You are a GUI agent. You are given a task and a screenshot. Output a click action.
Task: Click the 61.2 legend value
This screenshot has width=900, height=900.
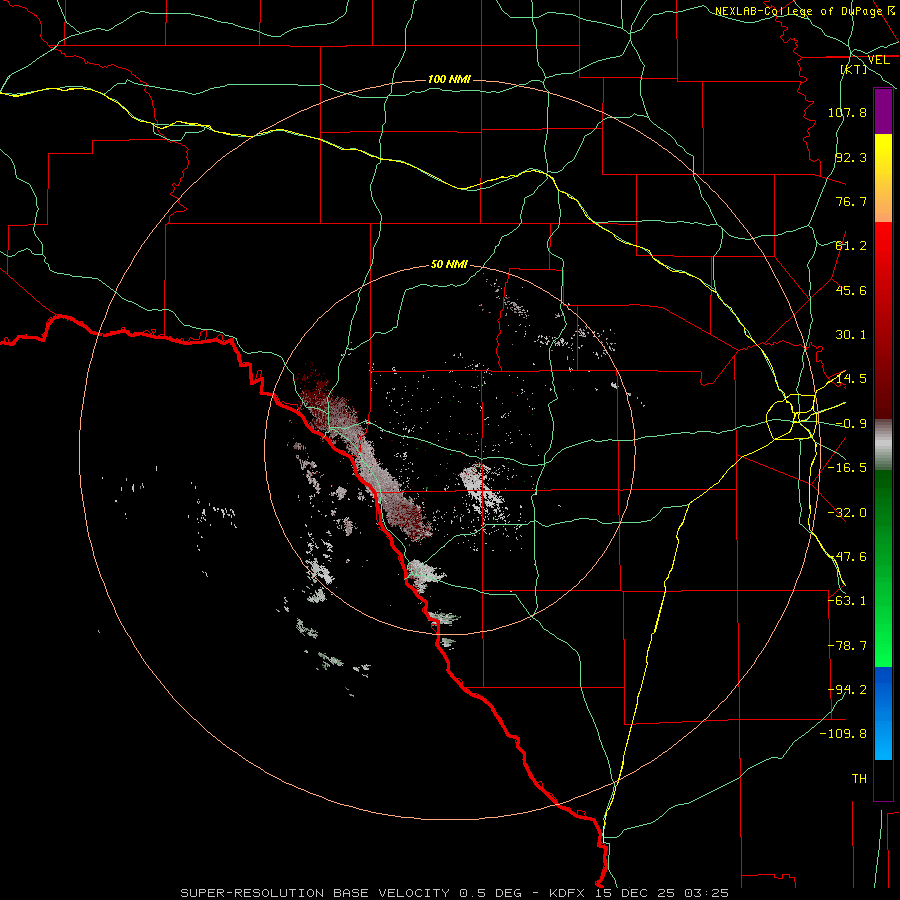tap(851, 246)
